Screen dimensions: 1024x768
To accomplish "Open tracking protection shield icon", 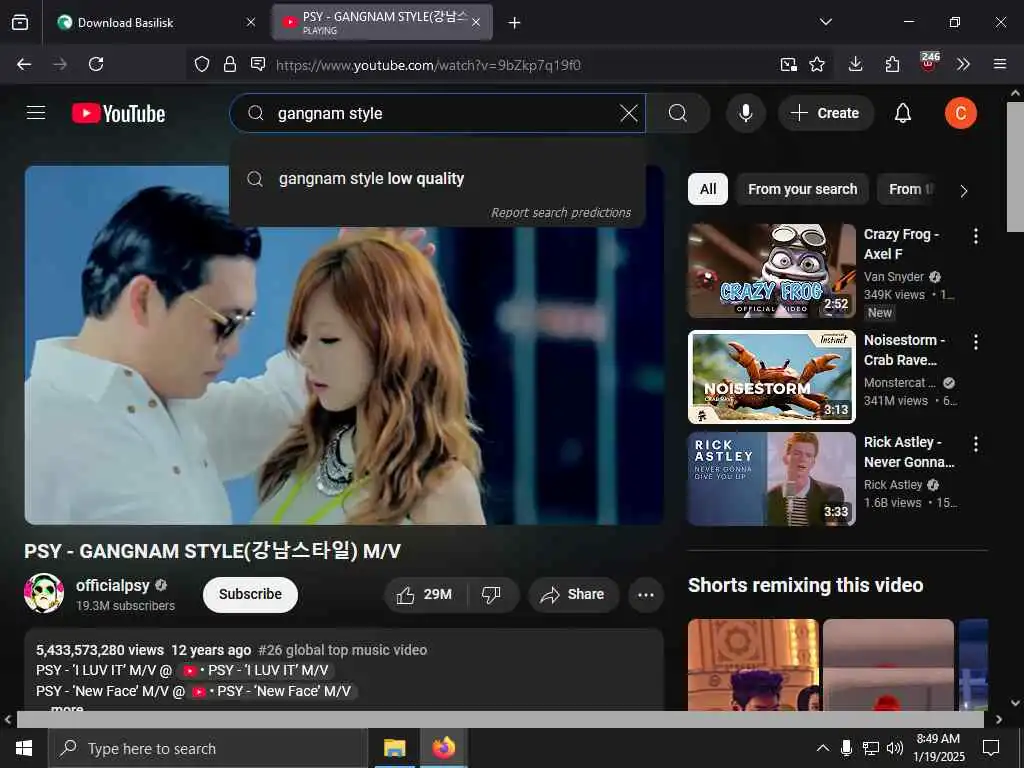I will 202,64.
